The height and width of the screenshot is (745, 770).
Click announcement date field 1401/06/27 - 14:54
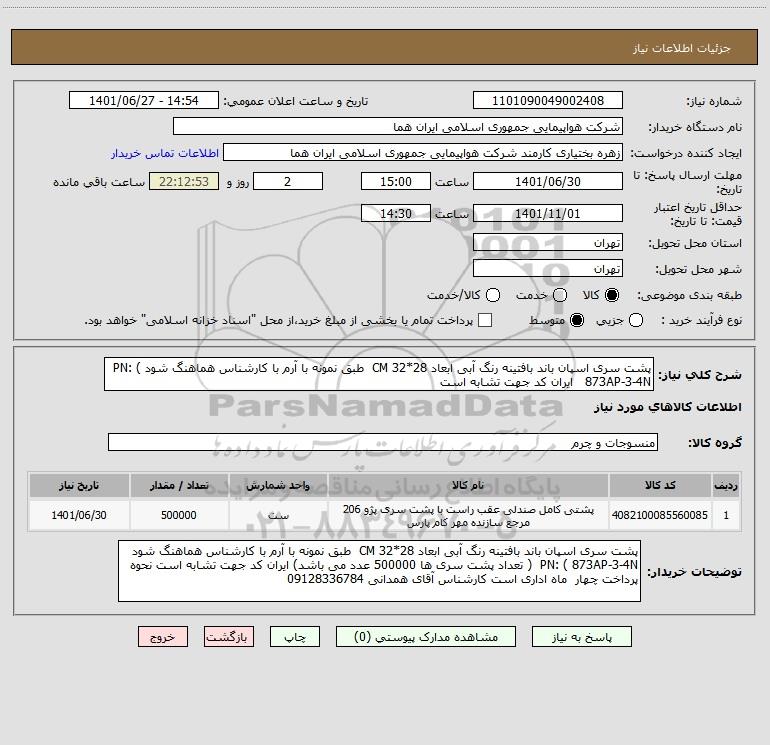coord(143,101)
